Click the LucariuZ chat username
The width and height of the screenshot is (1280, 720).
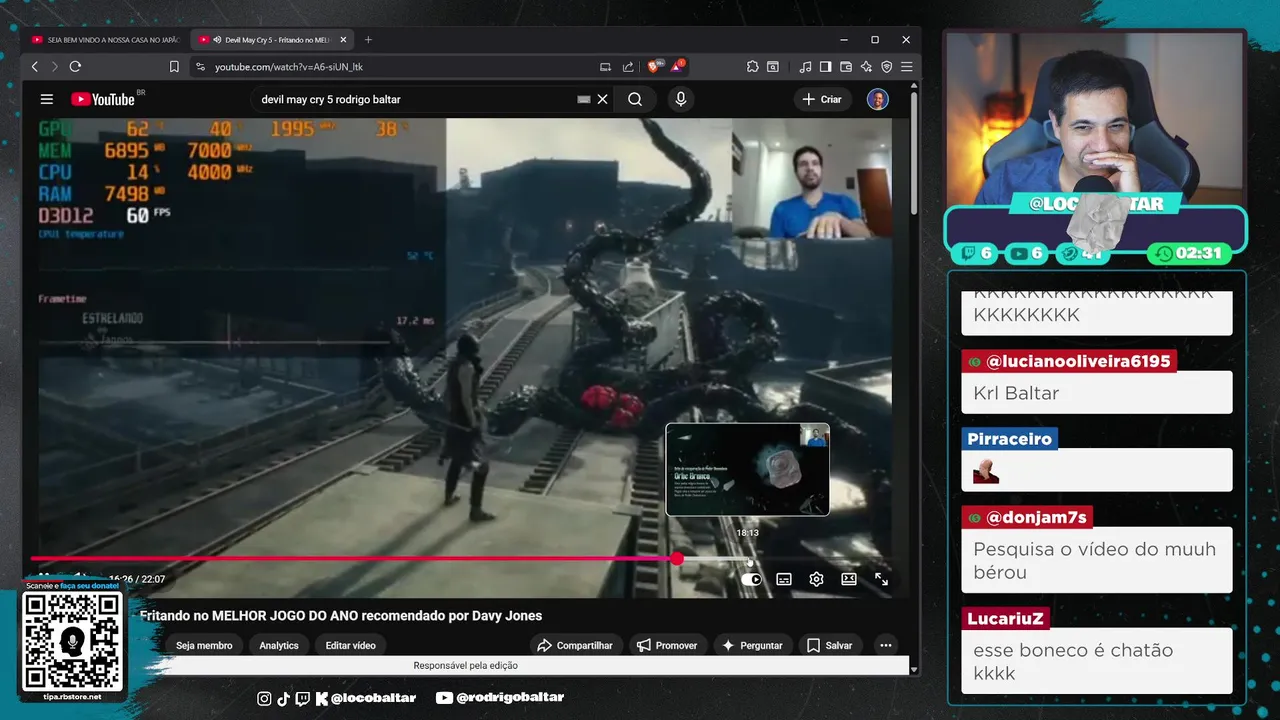(1006, 618)
